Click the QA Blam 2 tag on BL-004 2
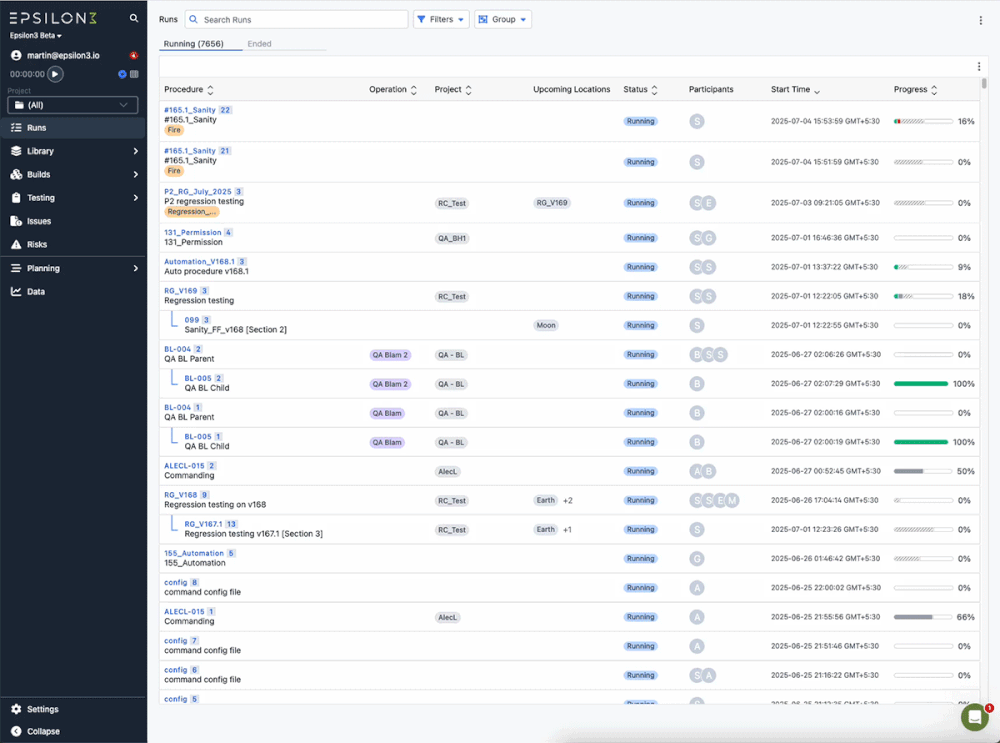 click(x=390, y=355)
